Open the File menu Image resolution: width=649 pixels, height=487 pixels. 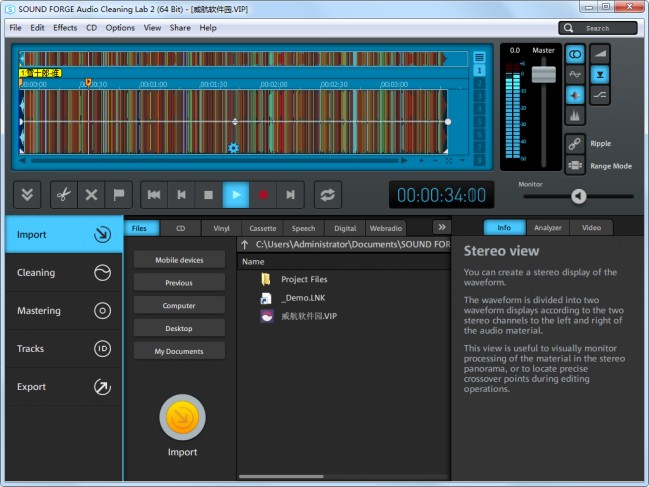pos(15,28)
